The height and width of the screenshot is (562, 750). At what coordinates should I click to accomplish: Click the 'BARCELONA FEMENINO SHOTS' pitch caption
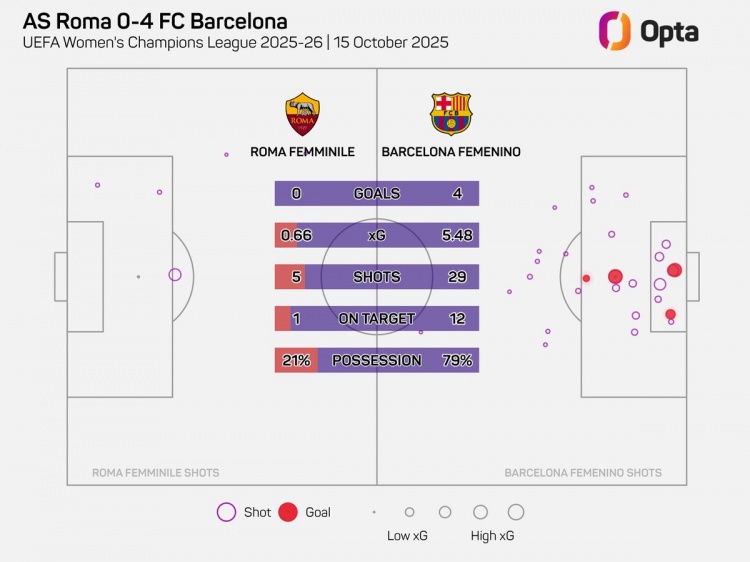583,473
